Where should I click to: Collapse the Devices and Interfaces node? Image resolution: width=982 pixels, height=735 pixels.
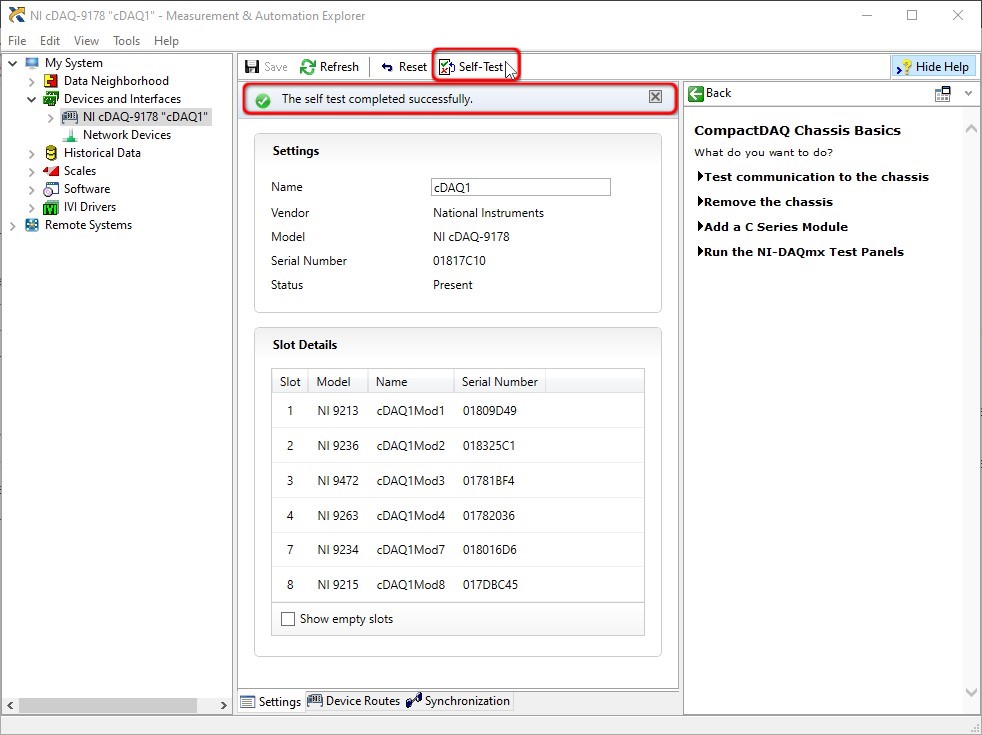click(31, 99)
